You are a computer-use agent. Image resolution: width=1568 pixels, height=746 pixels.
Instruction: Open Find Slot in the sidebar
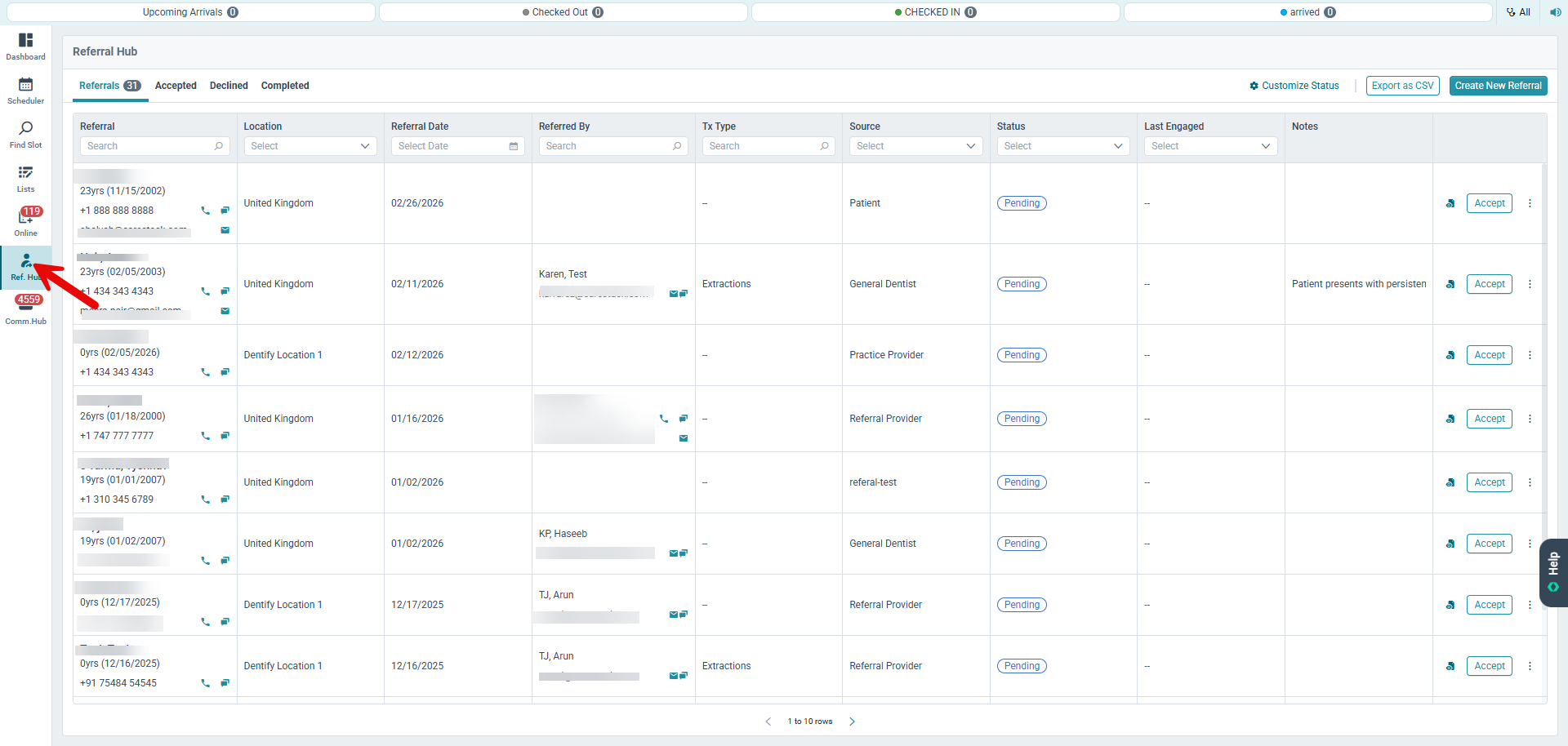tap(25, 135)
